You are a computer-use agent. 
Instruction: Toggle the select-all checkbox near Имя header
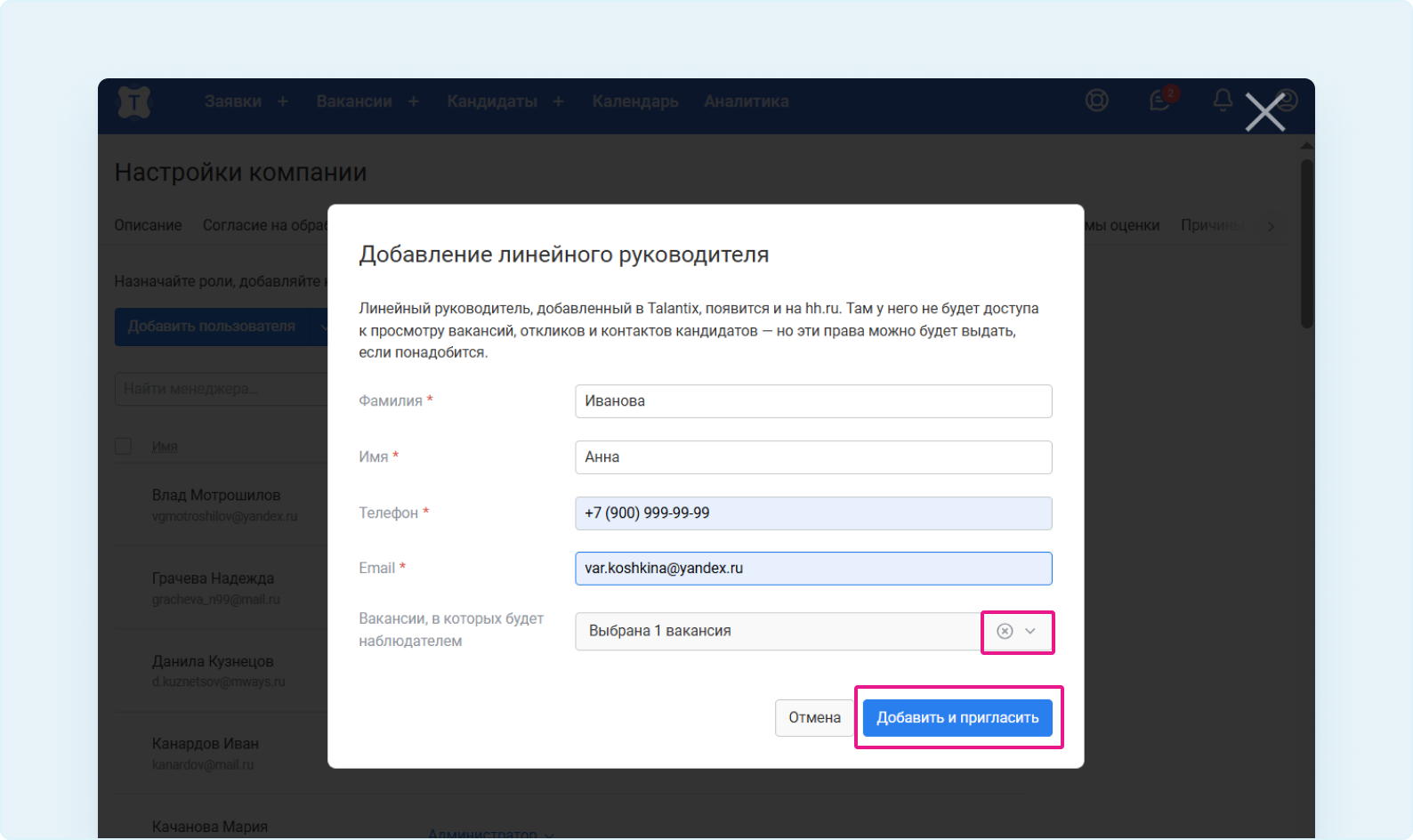coord(124,446)
